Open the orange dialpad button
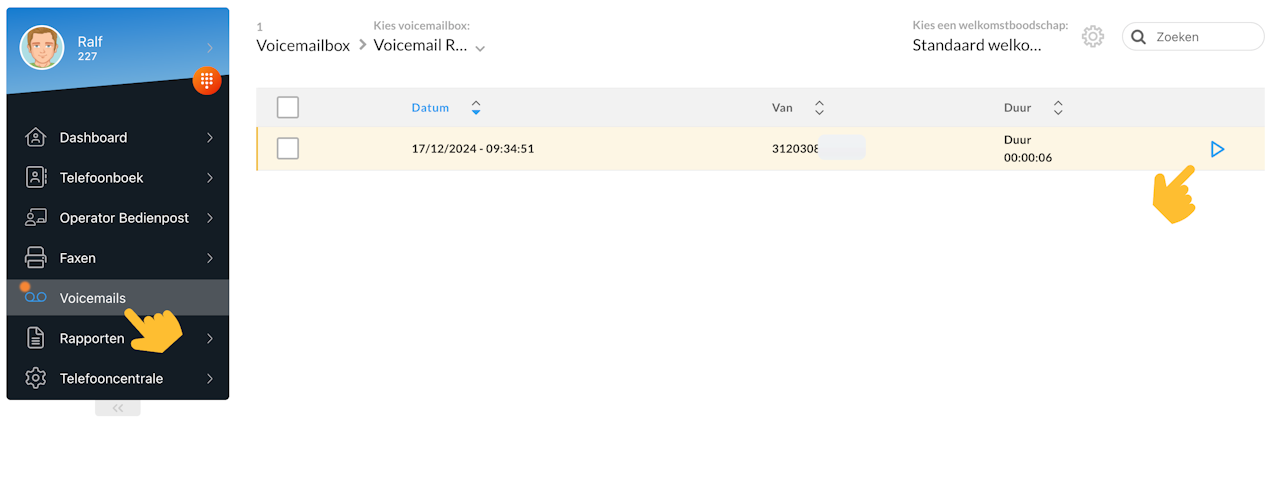This screenshot has width=1280, height=484. point(207,80)
